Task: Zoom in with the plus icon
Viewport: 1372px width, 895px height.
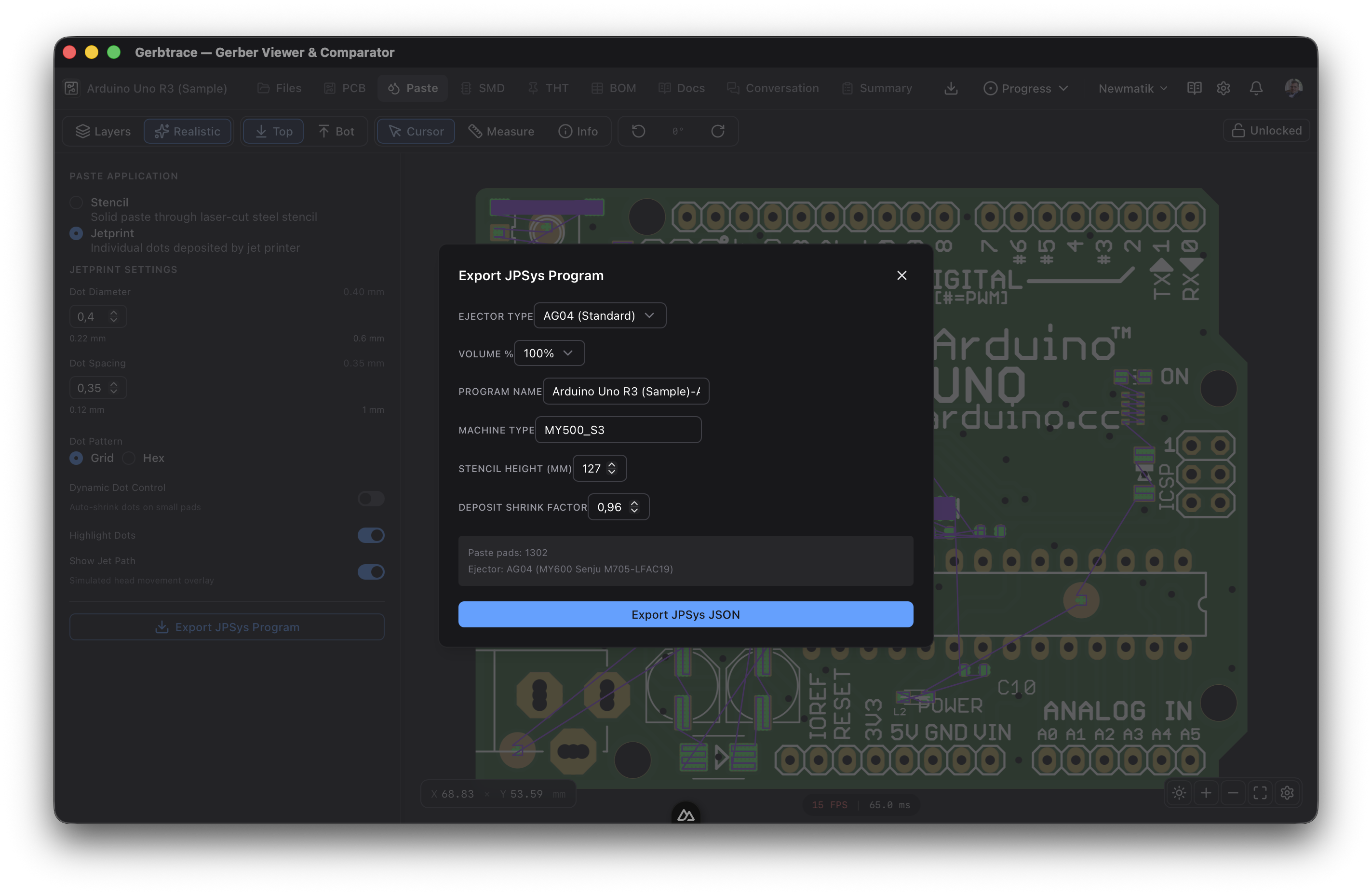Action: (1206, 793)
